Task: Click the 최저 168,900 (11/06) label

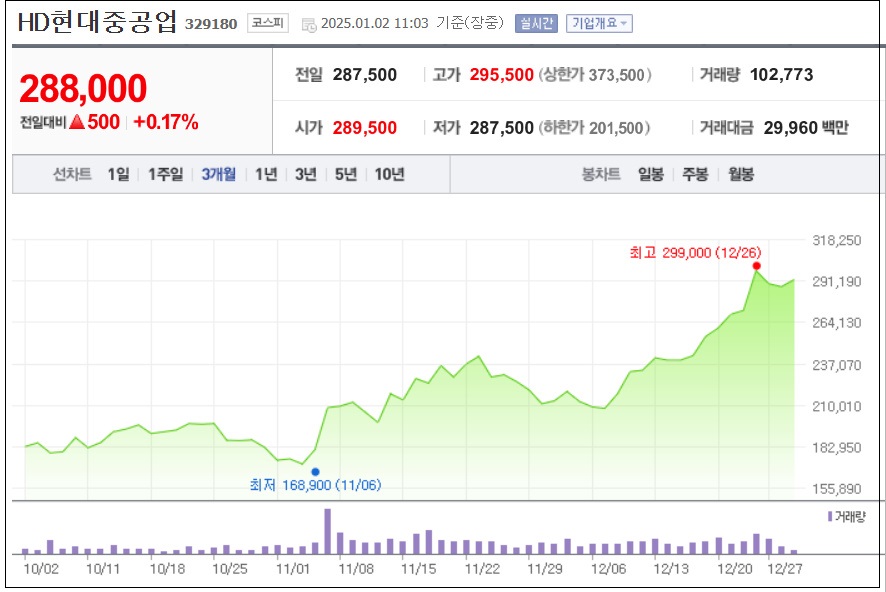Action: 315,485
